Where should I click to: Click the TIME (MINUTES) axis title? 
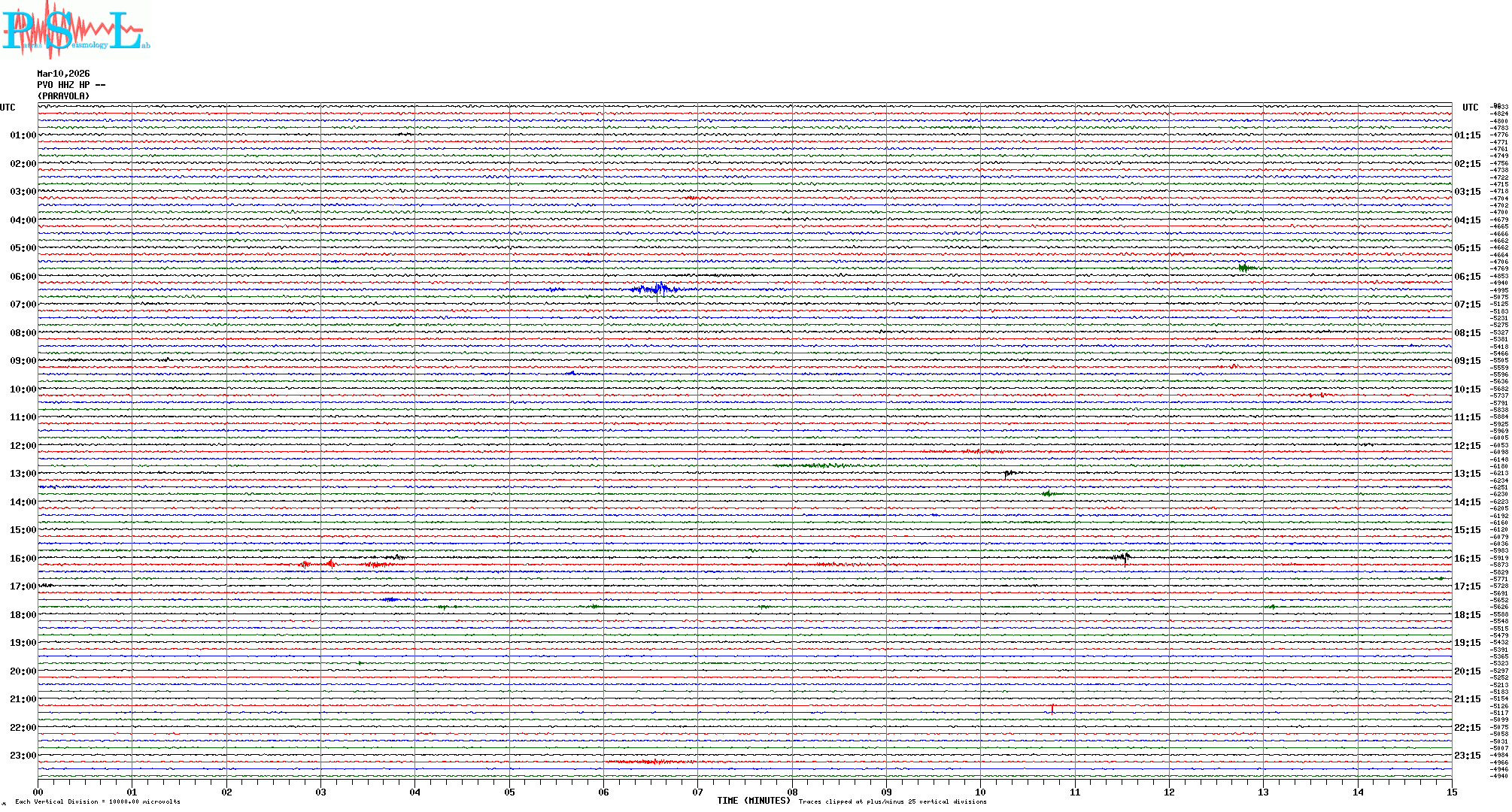point(754,801)
